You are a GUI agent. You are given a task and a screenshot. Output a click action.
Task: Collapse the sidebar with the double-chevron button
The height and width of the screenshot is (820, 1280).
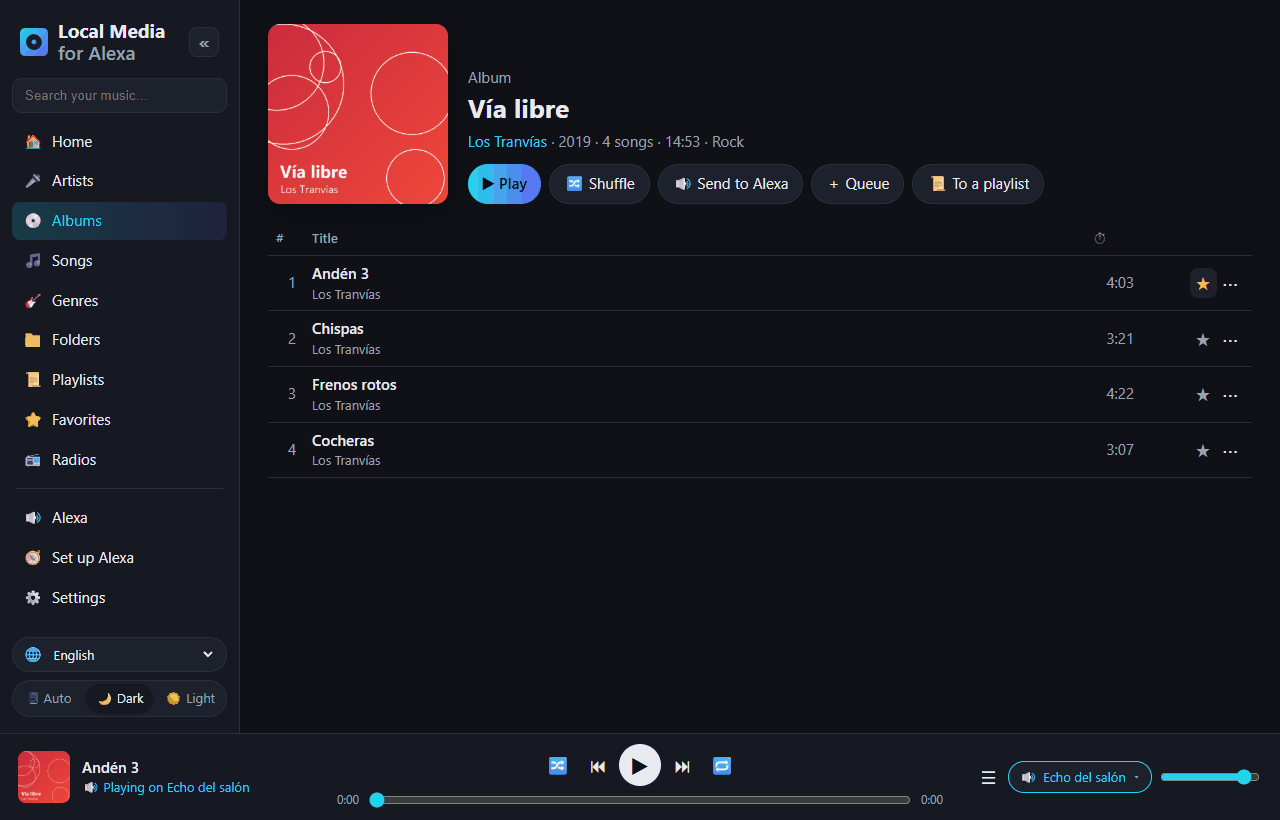(x=204, y=42)
